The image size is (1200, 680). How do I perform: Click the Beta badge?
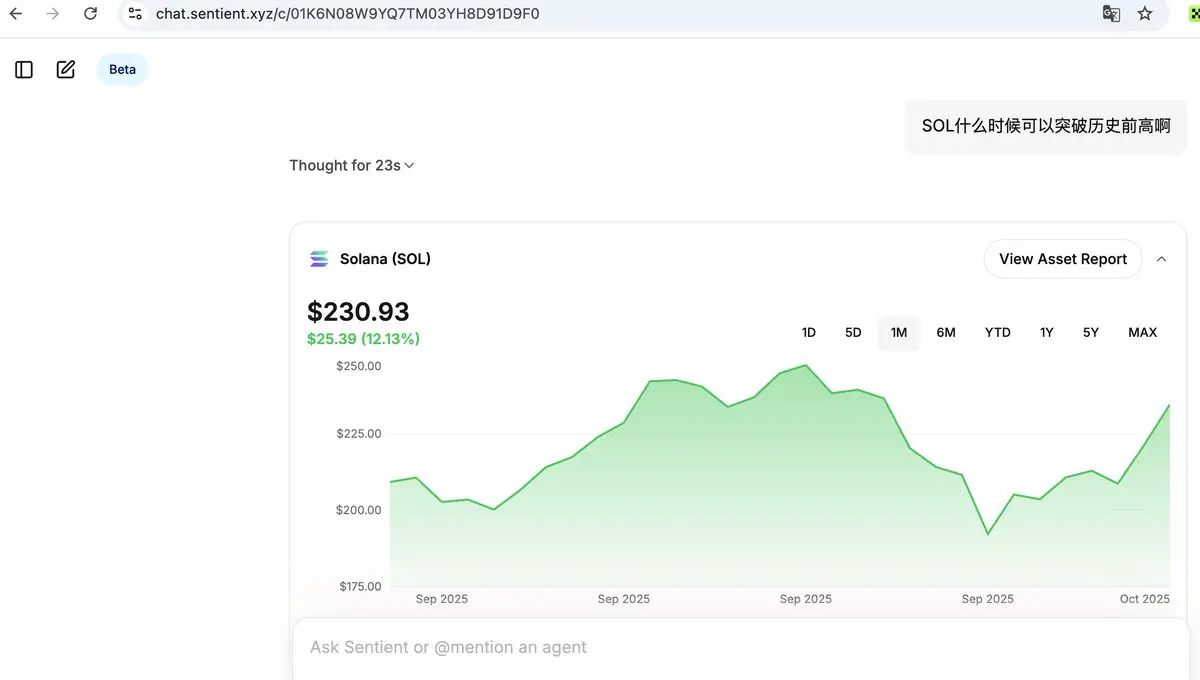click(x=123, y=69)
